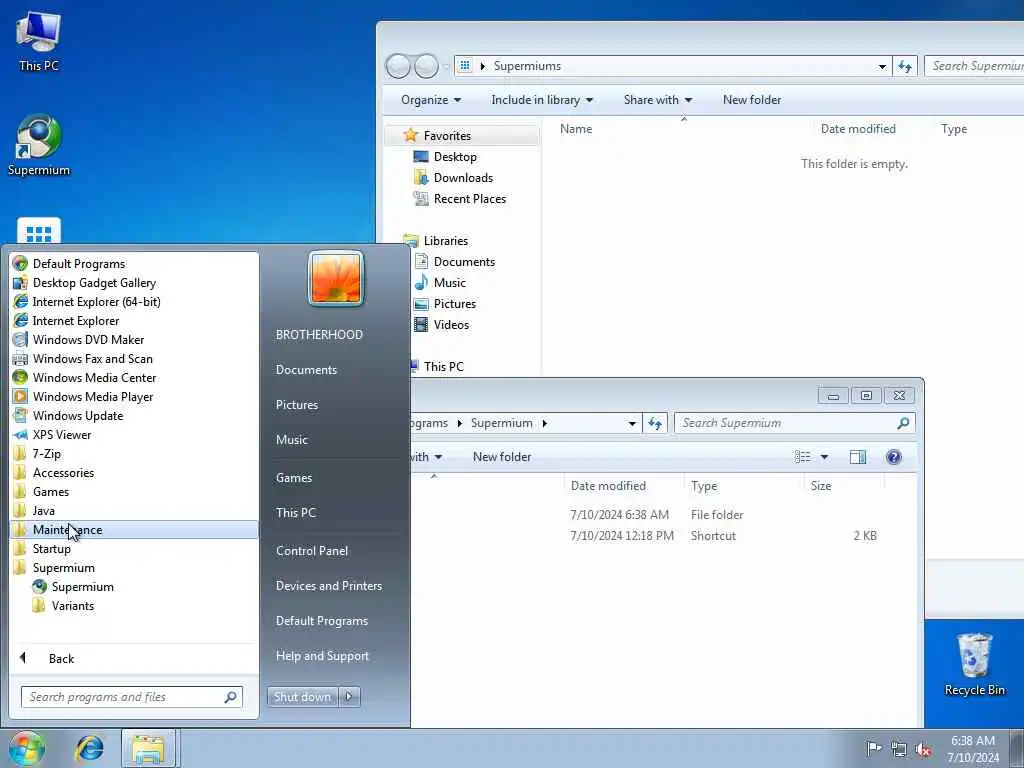
Task: Open the Organize dropdown menu
Action: [430, 100]
